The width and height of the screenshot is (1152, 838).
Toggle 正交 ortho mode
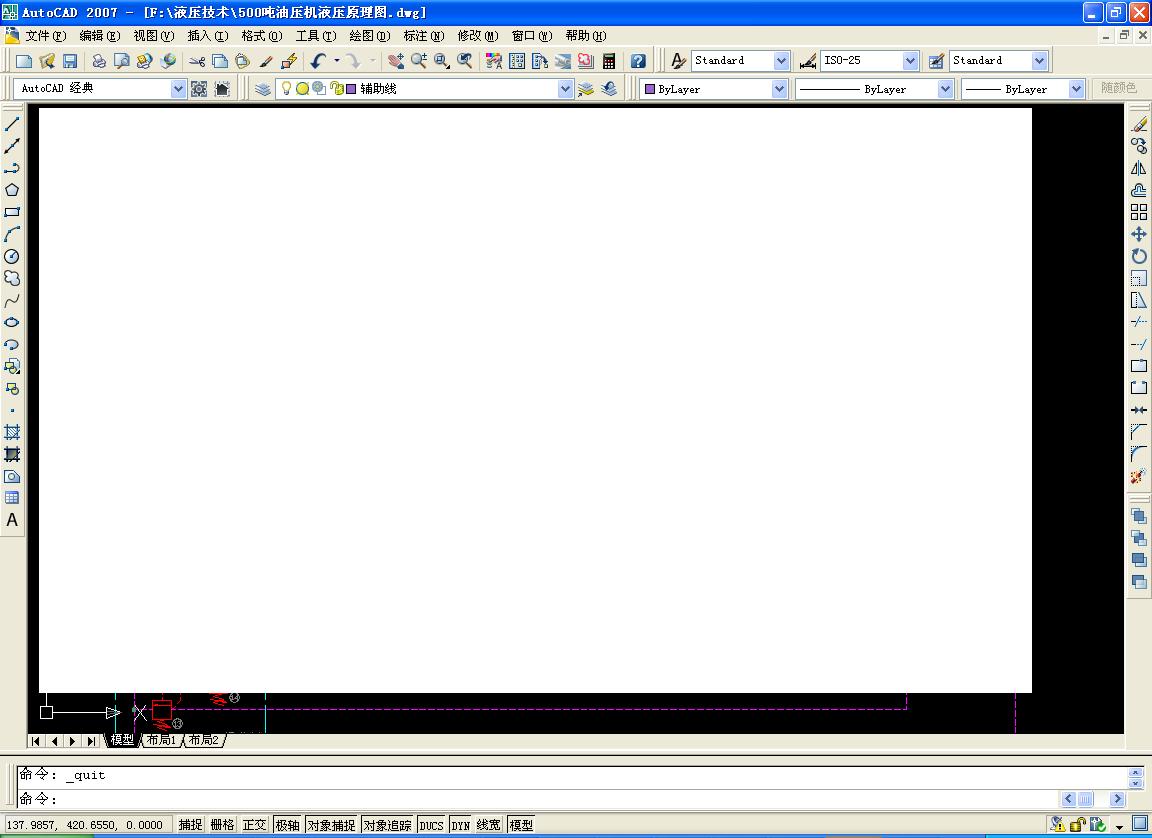click(254, 825)
